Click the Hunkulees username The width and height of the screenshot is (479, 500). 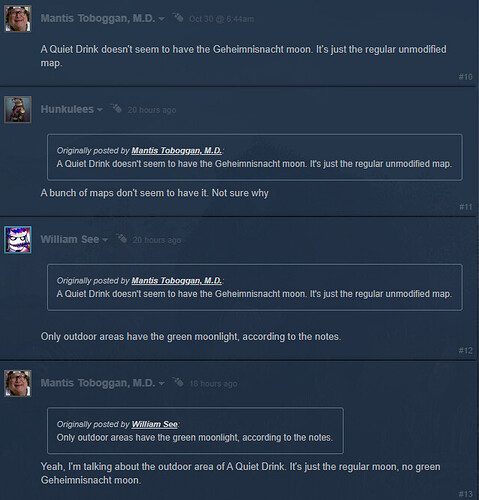click(x=67, y=109)
